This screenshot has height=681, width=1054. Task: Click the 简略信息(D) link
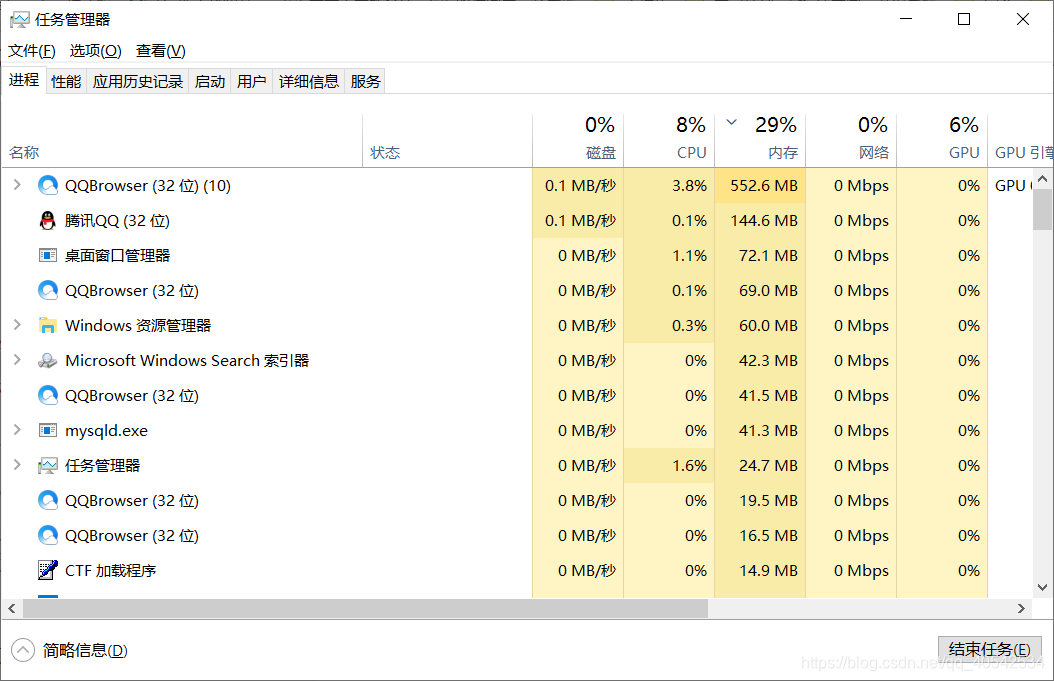pyautogui.click(x=85, y=650)
